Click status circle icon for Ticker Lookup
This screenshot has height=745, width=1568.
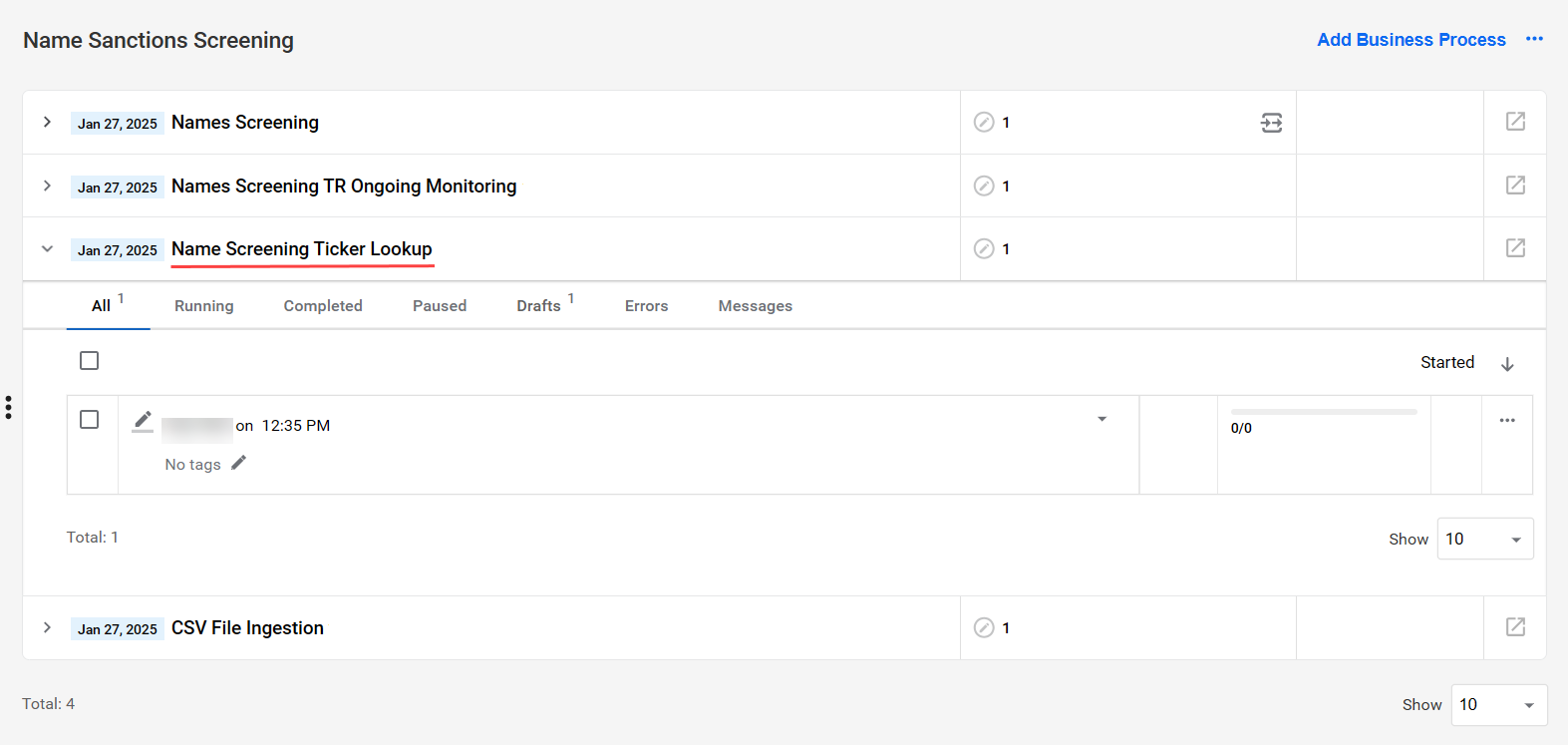click(x=984, y=248)
